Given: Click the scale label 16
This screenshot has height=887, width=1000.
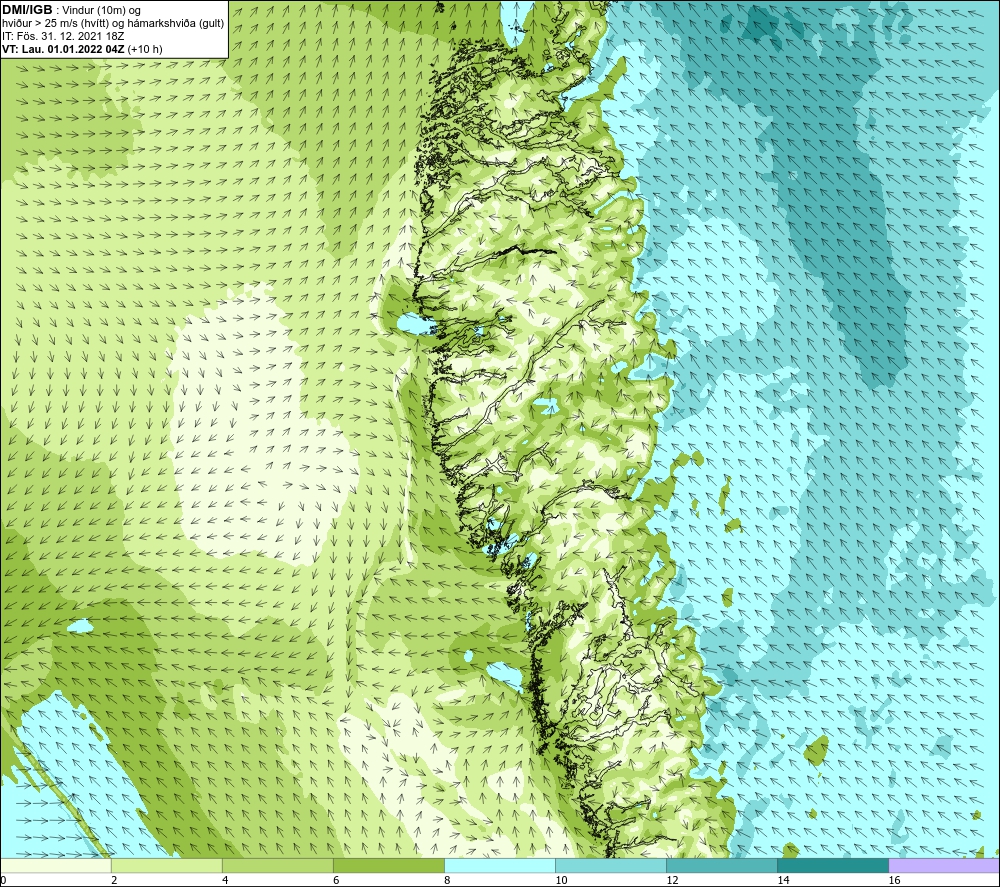Looking at the screenshot, I should 894,881.
